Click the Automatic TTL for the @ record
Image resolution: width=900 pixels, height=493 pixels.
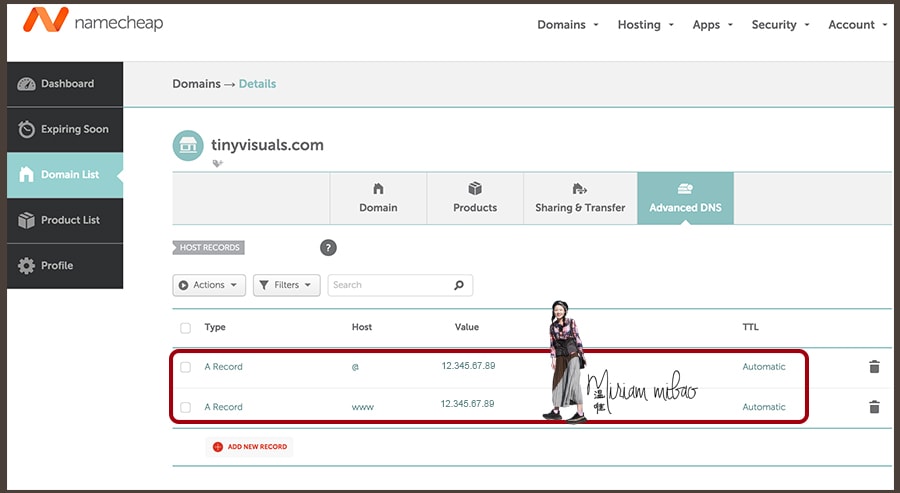[x=764, y=367]
